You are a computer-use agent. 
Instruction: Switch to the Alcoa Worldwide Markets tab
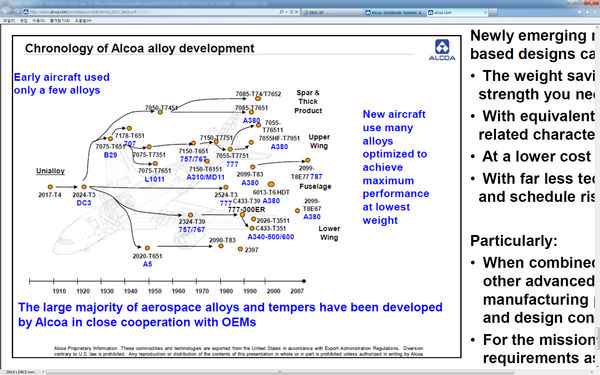(x=394, y=13)
